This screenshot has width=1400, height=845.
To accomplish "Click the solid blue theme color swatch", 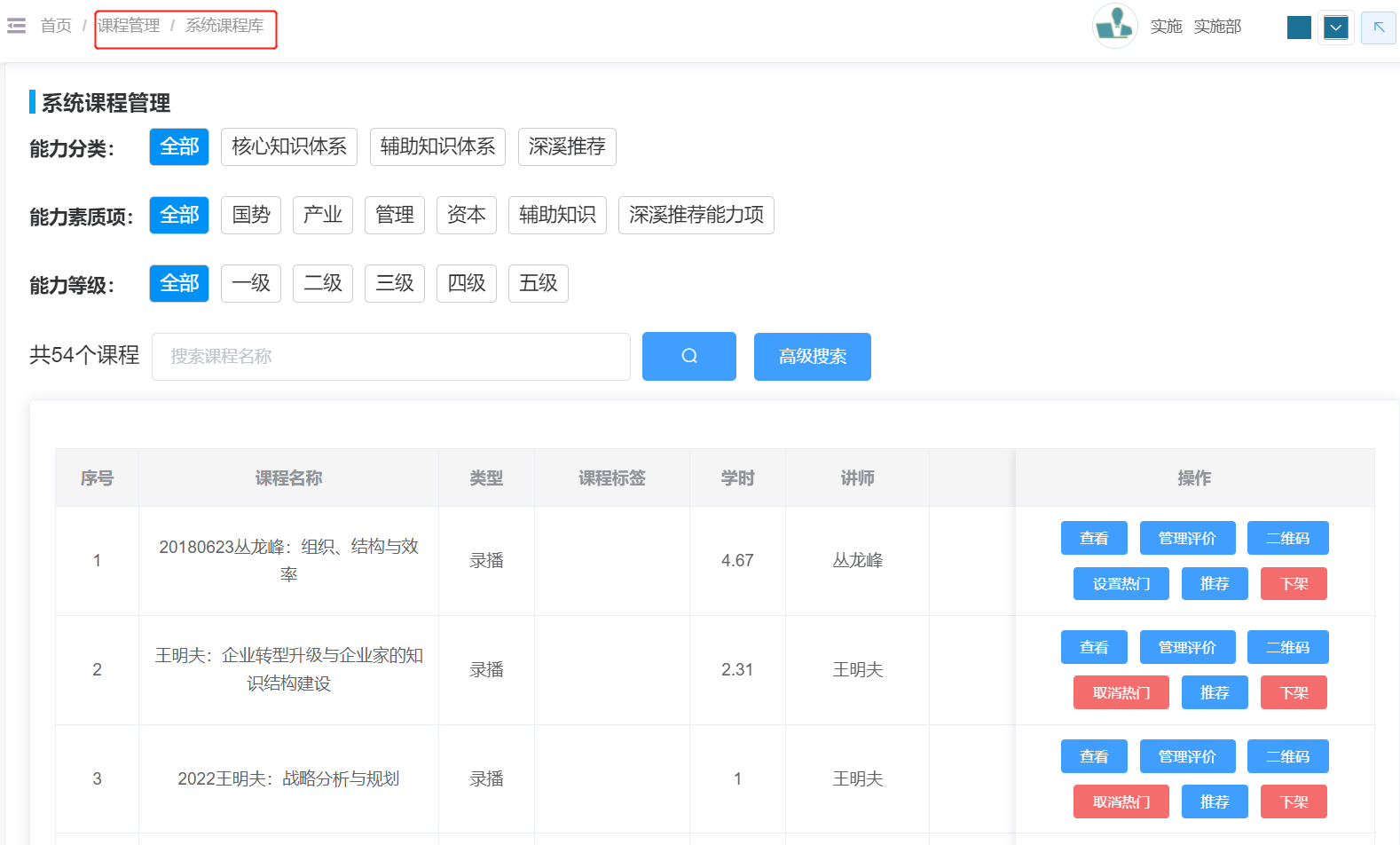I will pyautogui.click(x=1299, y=28).
